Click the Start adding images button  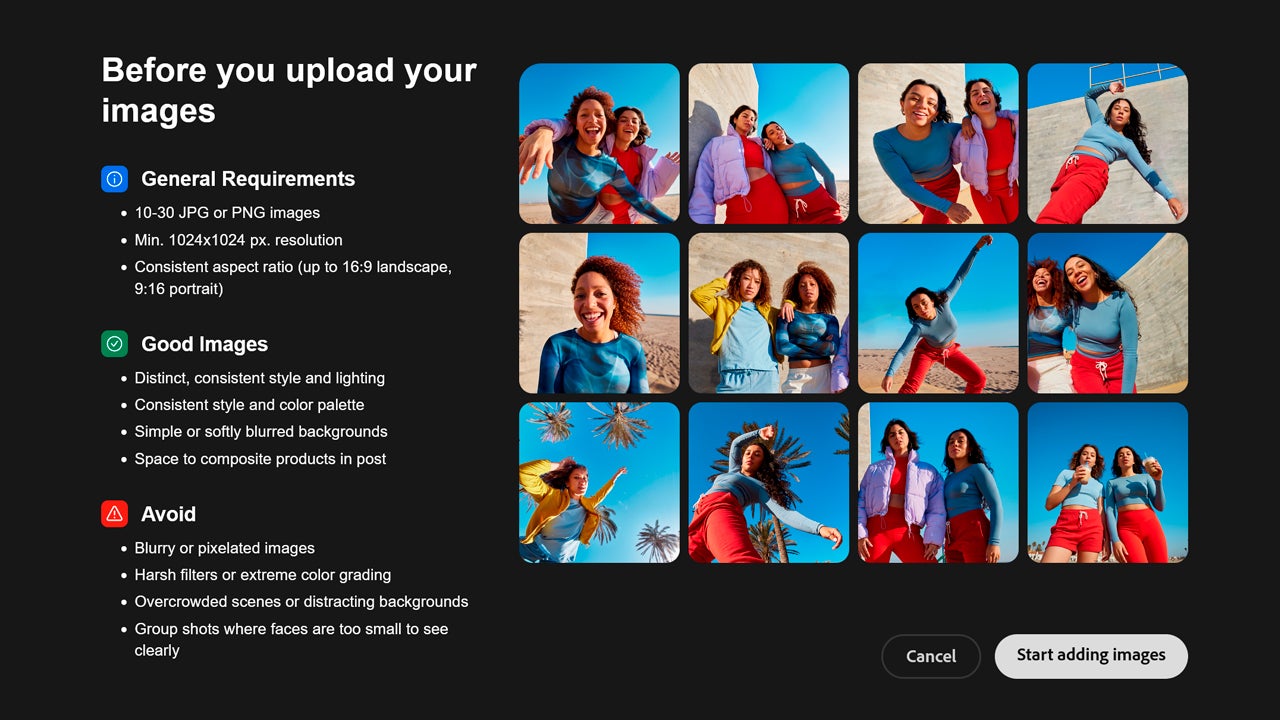click(1091, 656)
